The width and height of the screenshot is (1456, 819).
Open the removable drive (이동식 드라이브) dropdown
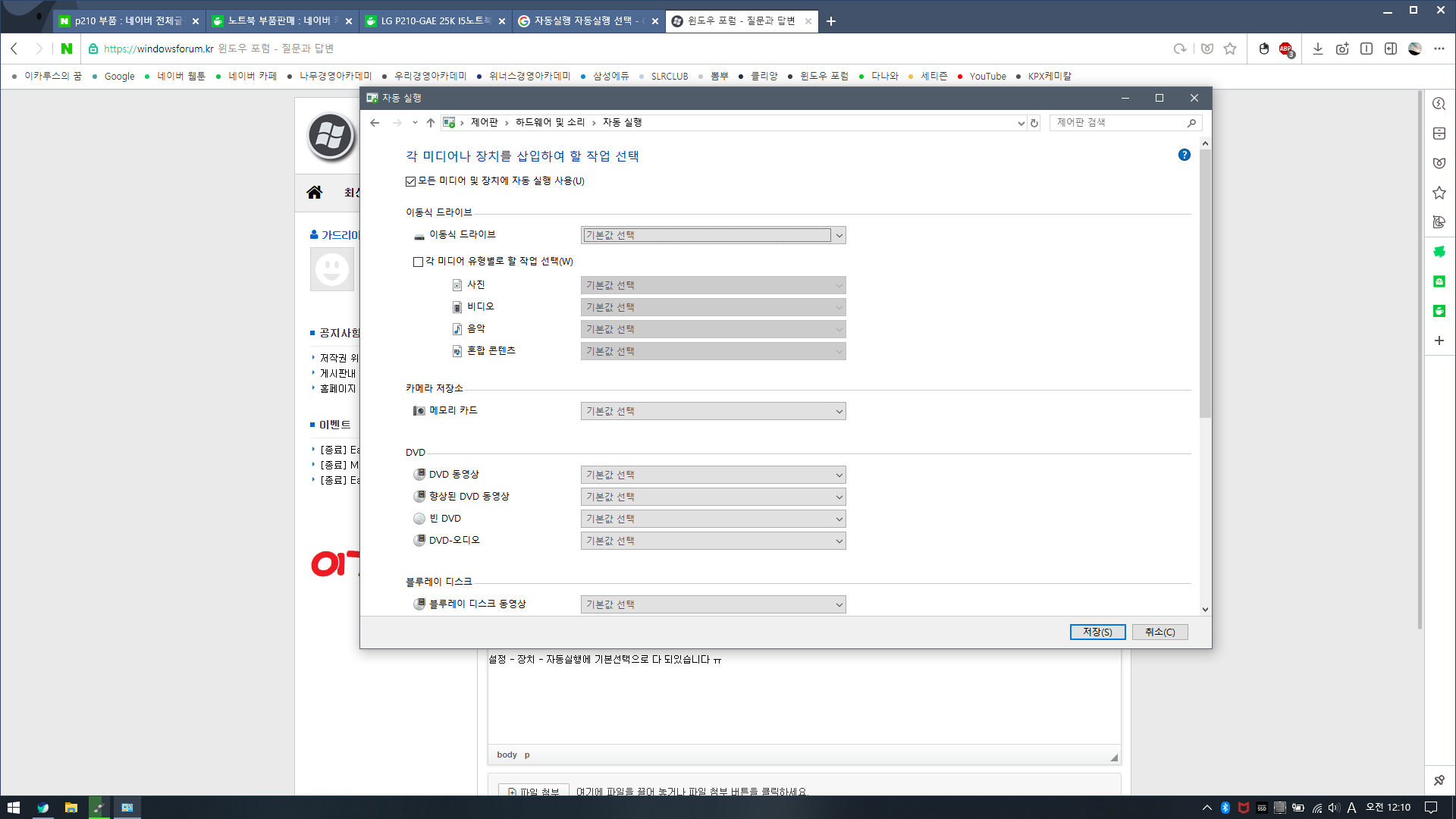coord(713,235)
